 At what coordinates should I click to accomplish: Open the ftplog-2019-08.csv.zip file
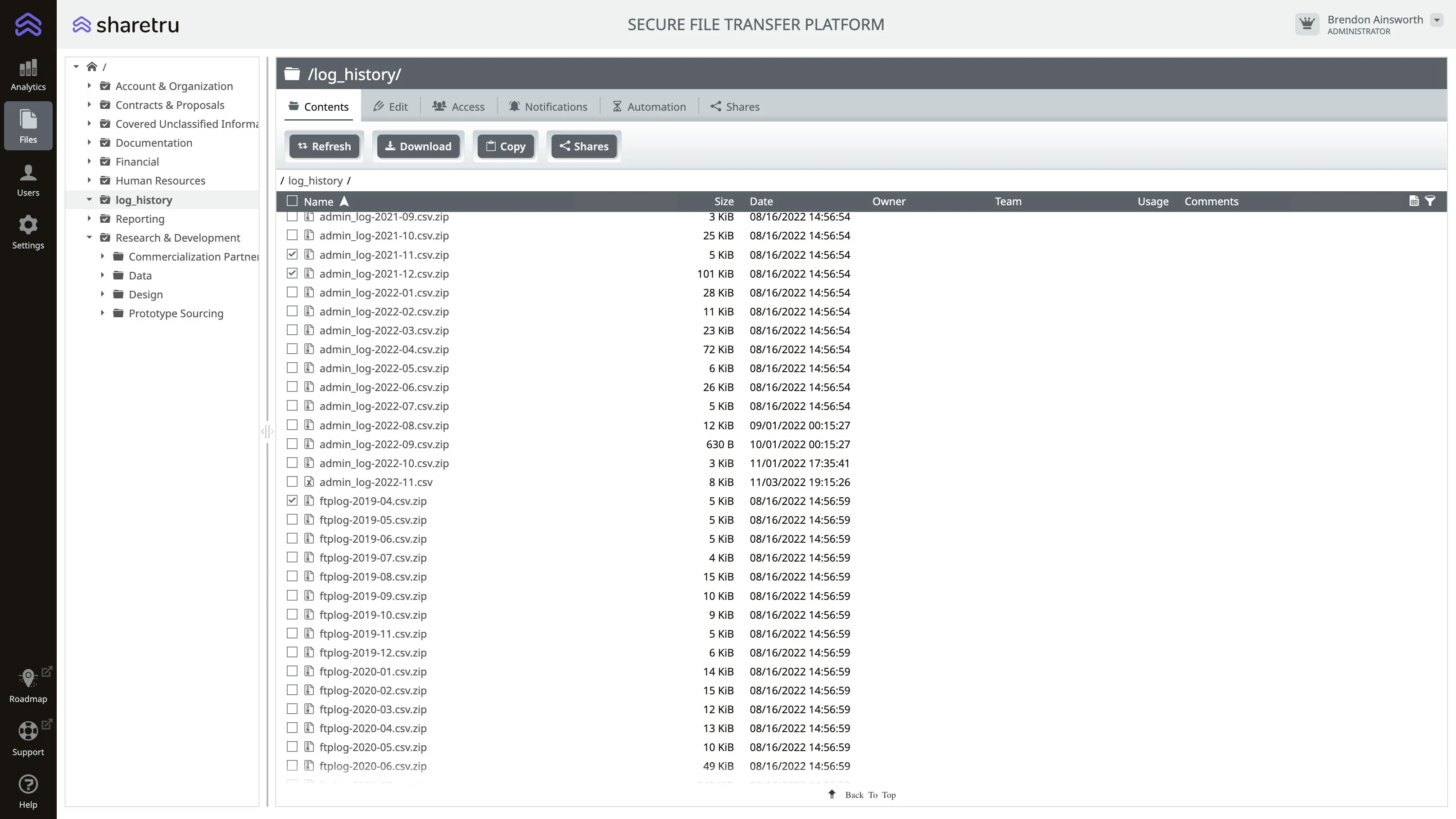372,577
